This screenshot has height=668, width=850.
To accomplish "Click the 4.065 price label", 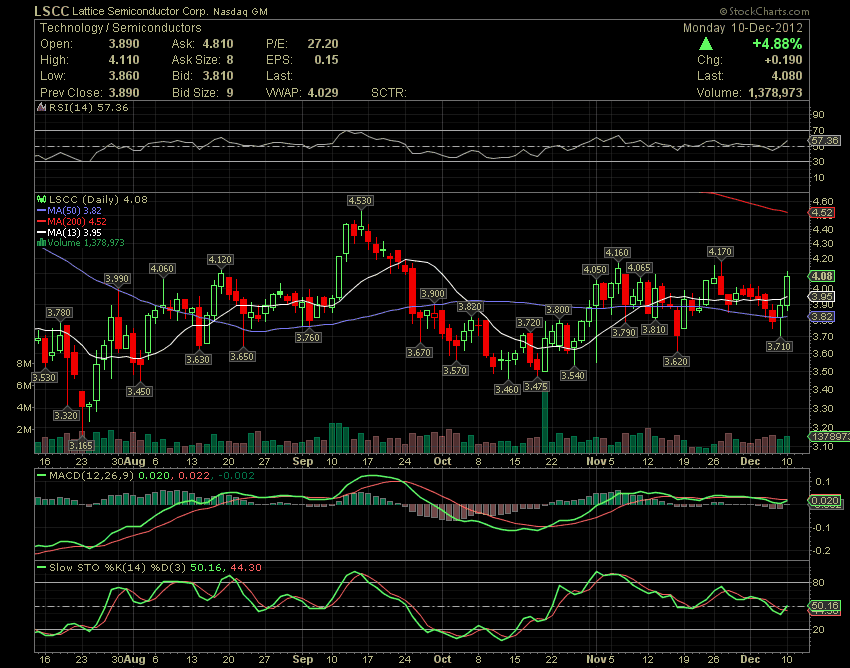I will tap(639, 268).
